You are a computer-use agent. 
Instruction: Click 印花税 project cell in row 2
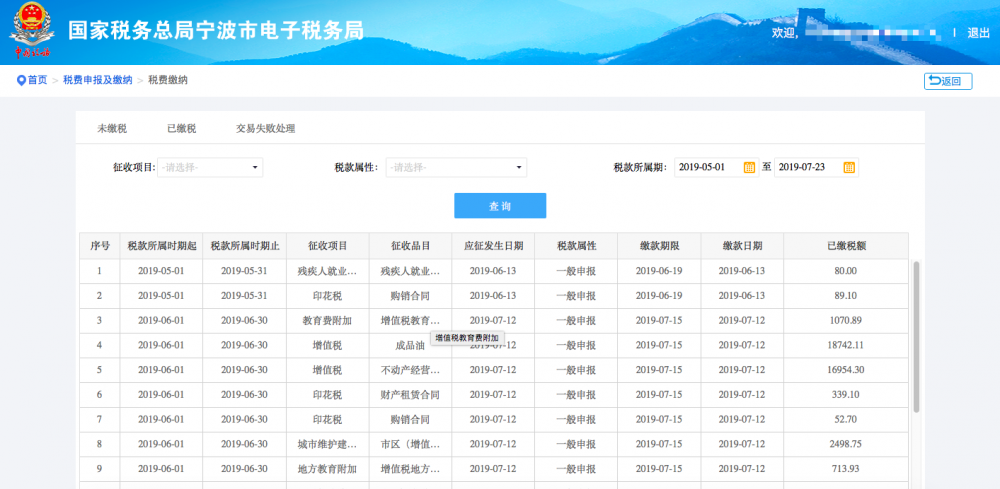(x=327, y=296)
